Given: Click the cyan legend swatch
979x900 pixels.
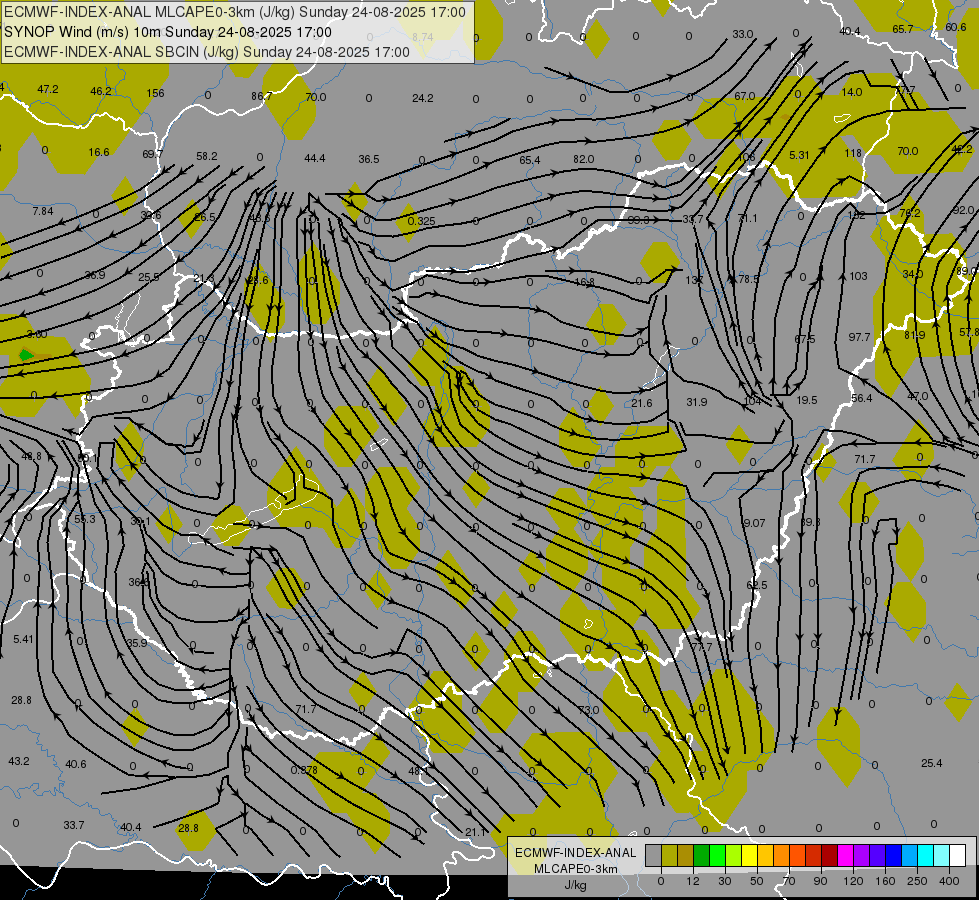Looking at the screenshot, I should pos(925,856).
